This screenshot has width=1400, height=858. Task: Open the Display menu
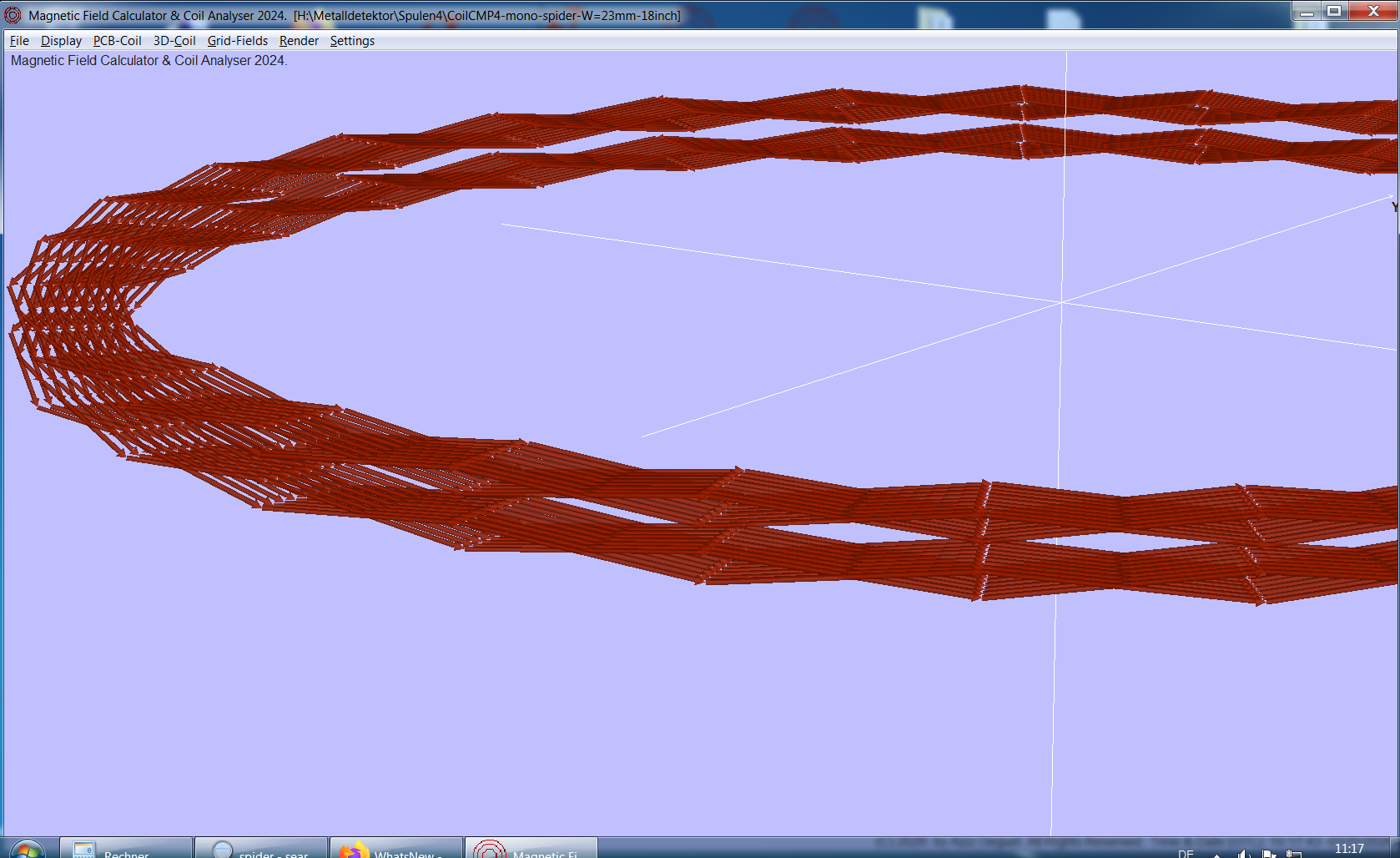(x=61, y=40)
